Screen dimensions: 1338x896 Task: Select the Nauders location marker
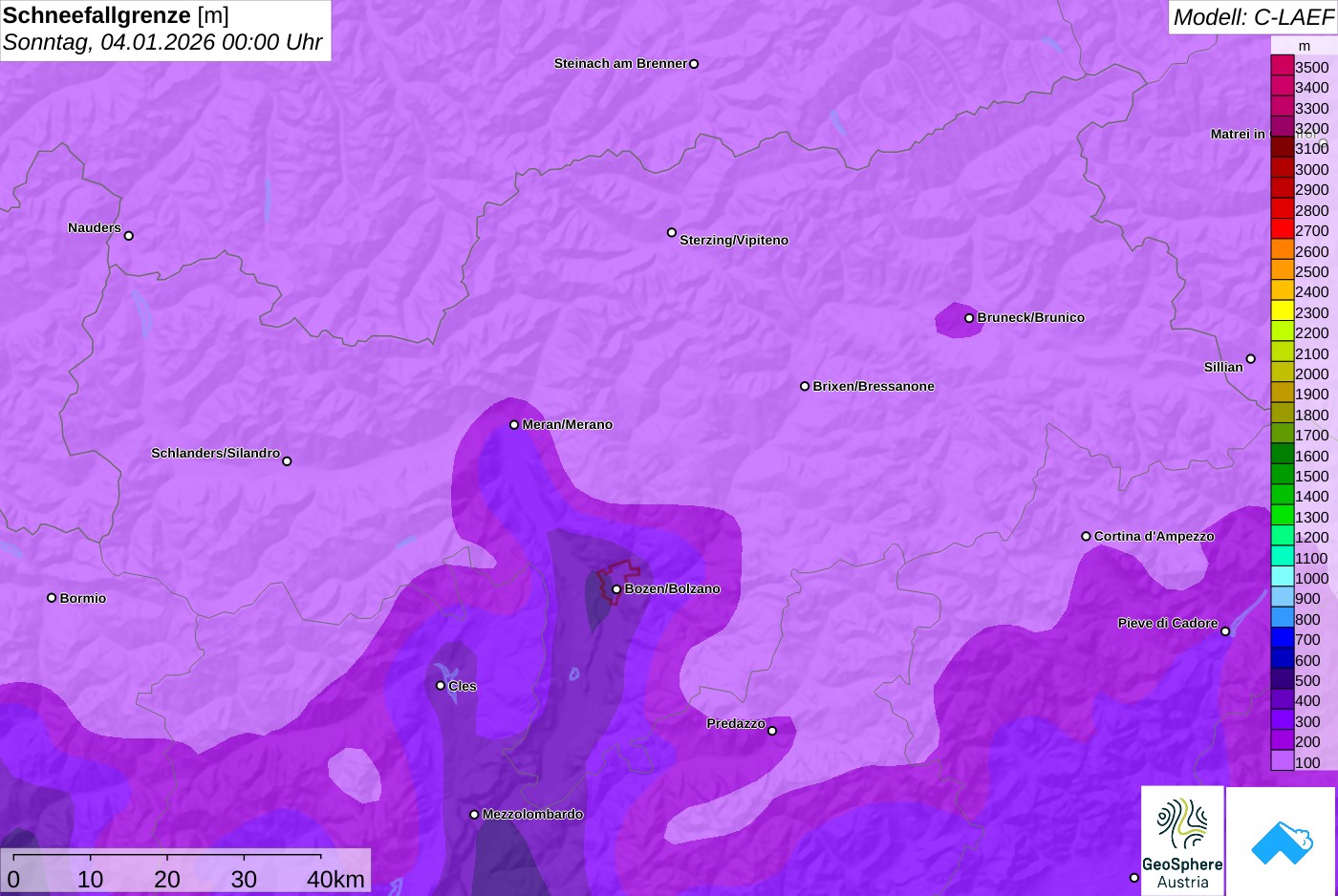(x=129, y=236)
